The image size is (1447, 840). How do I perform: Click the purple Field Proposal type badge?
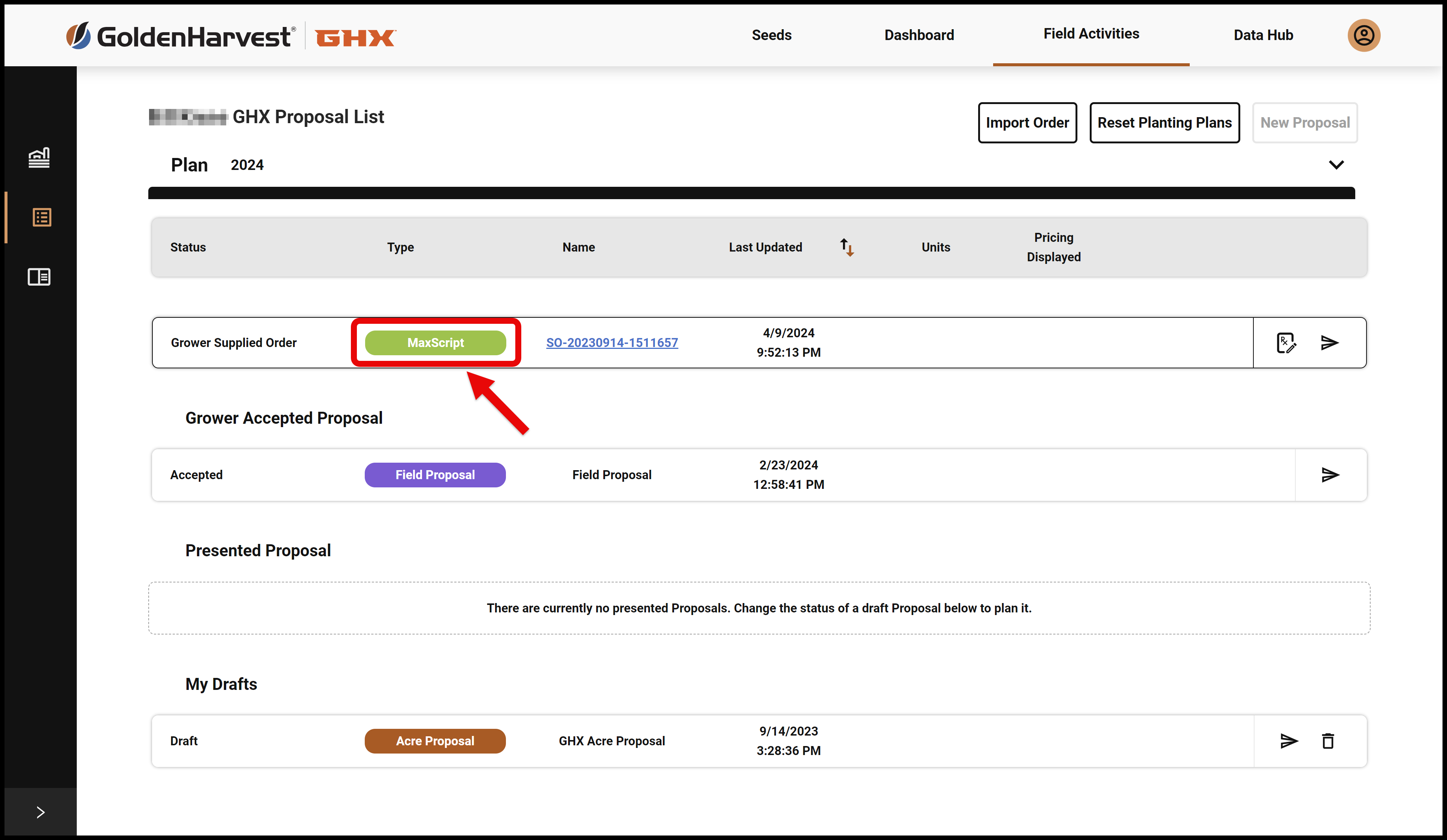pyautogui.click(x=435, y=475)
